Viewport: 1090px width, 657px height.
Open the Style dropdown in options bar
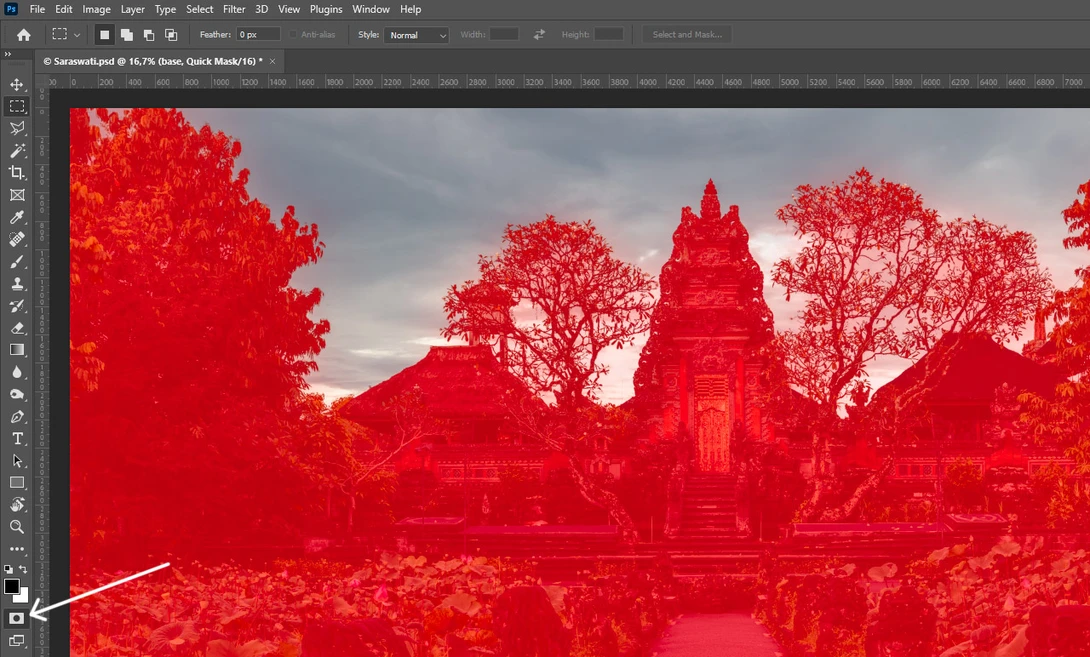416,34
